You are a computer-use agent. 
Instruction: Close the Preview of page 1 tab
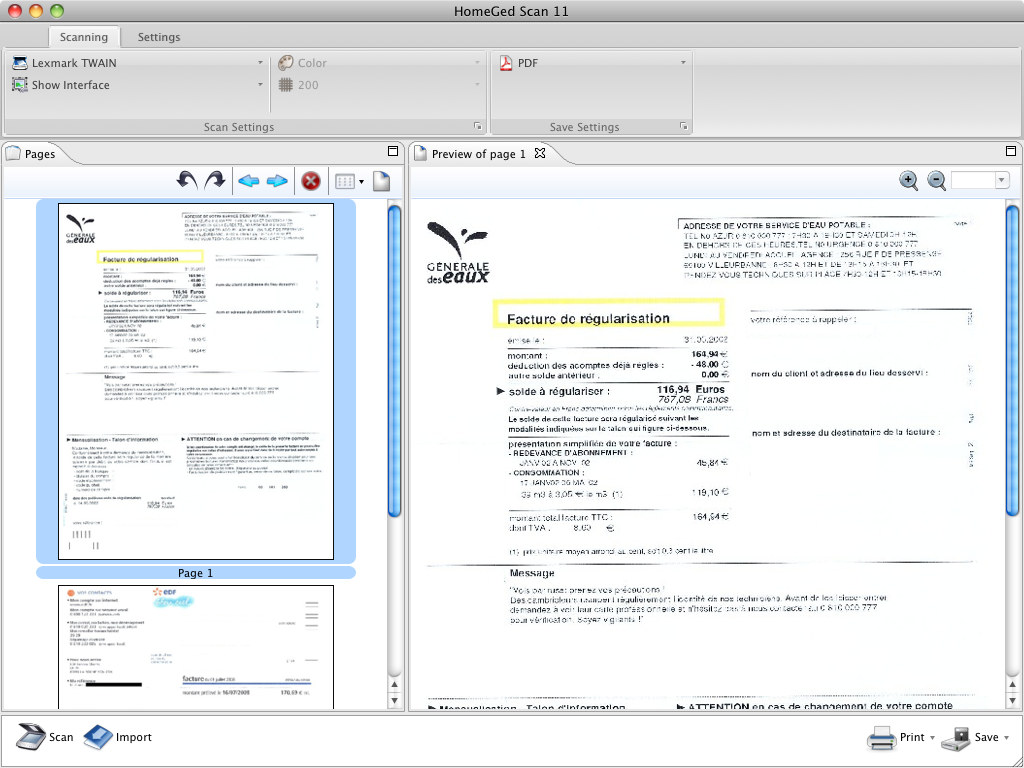[539, 153]
